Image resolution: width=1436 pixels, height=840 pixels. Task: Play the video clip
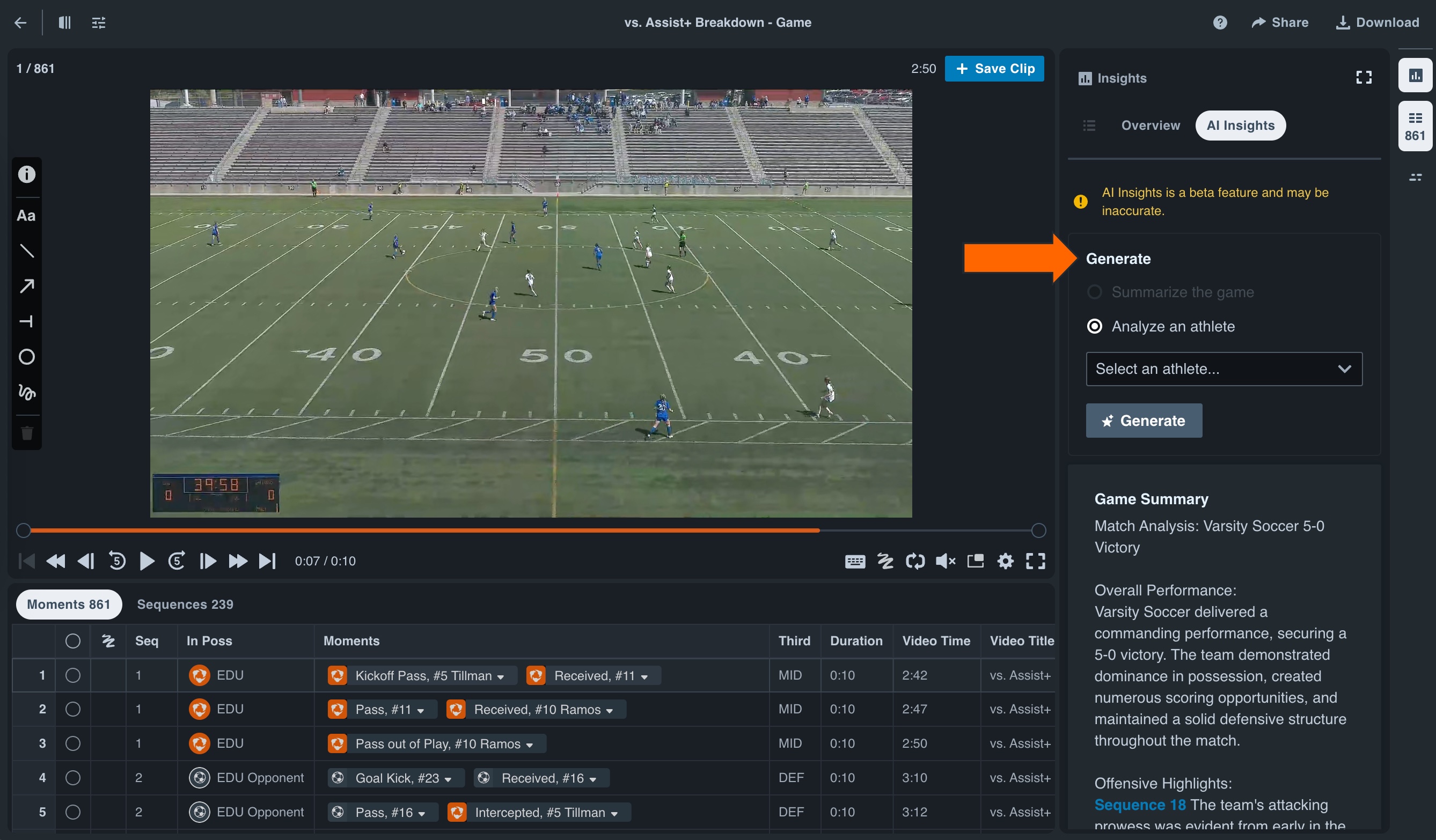(146, 561)
